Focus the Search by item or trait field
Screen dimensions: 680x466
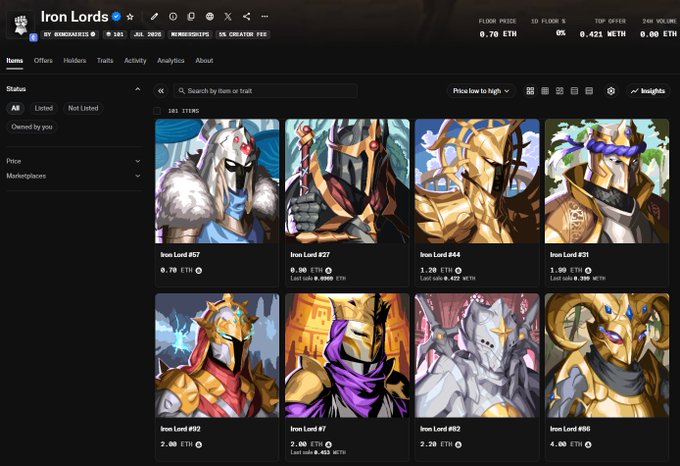(265, 91)
